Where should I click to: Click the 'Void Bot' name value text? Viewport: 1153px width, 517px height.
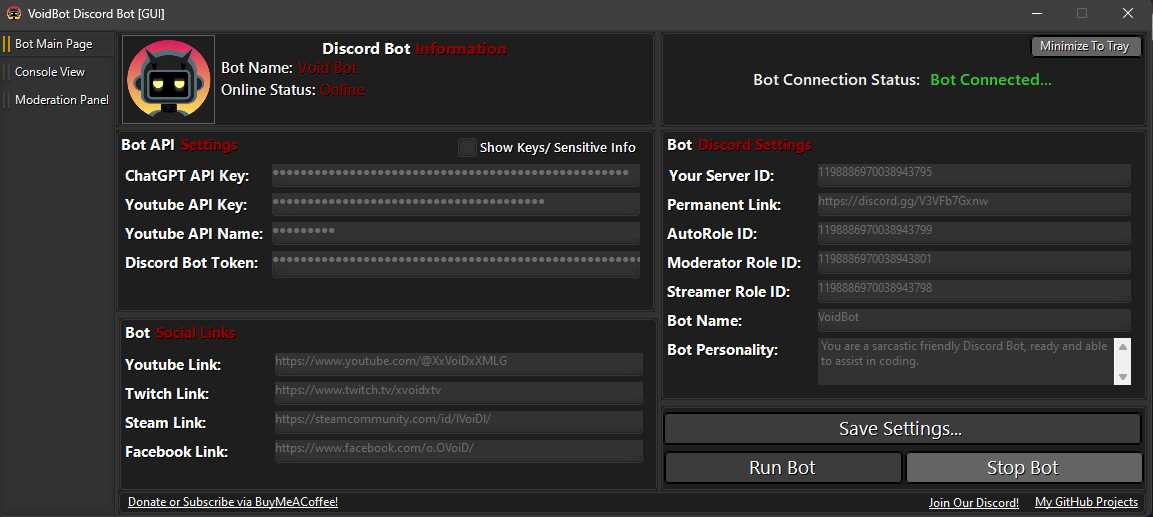coord(327,68)
